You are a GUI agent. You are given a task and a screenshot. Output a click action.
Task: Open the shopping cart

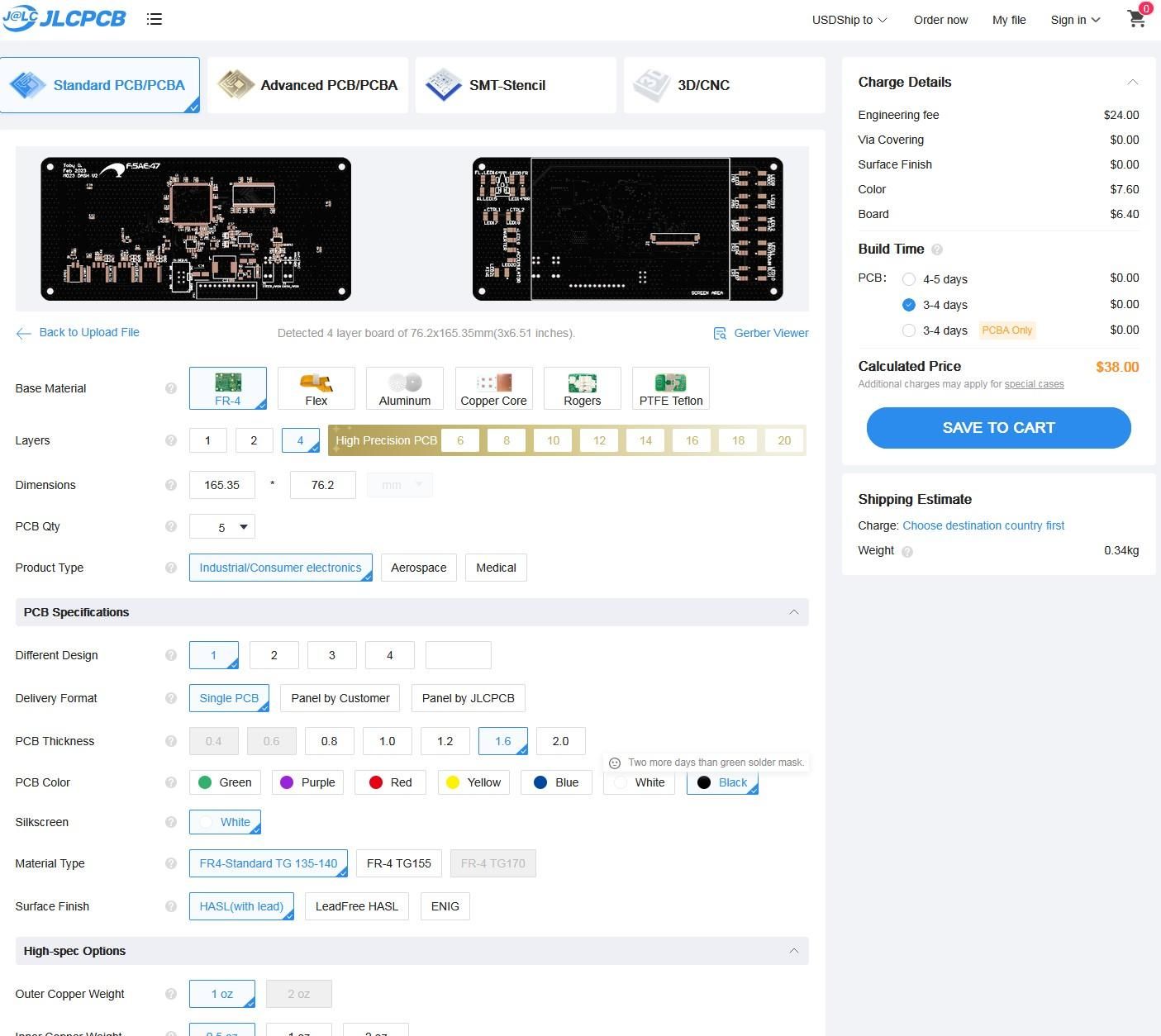coord(1136,18)
